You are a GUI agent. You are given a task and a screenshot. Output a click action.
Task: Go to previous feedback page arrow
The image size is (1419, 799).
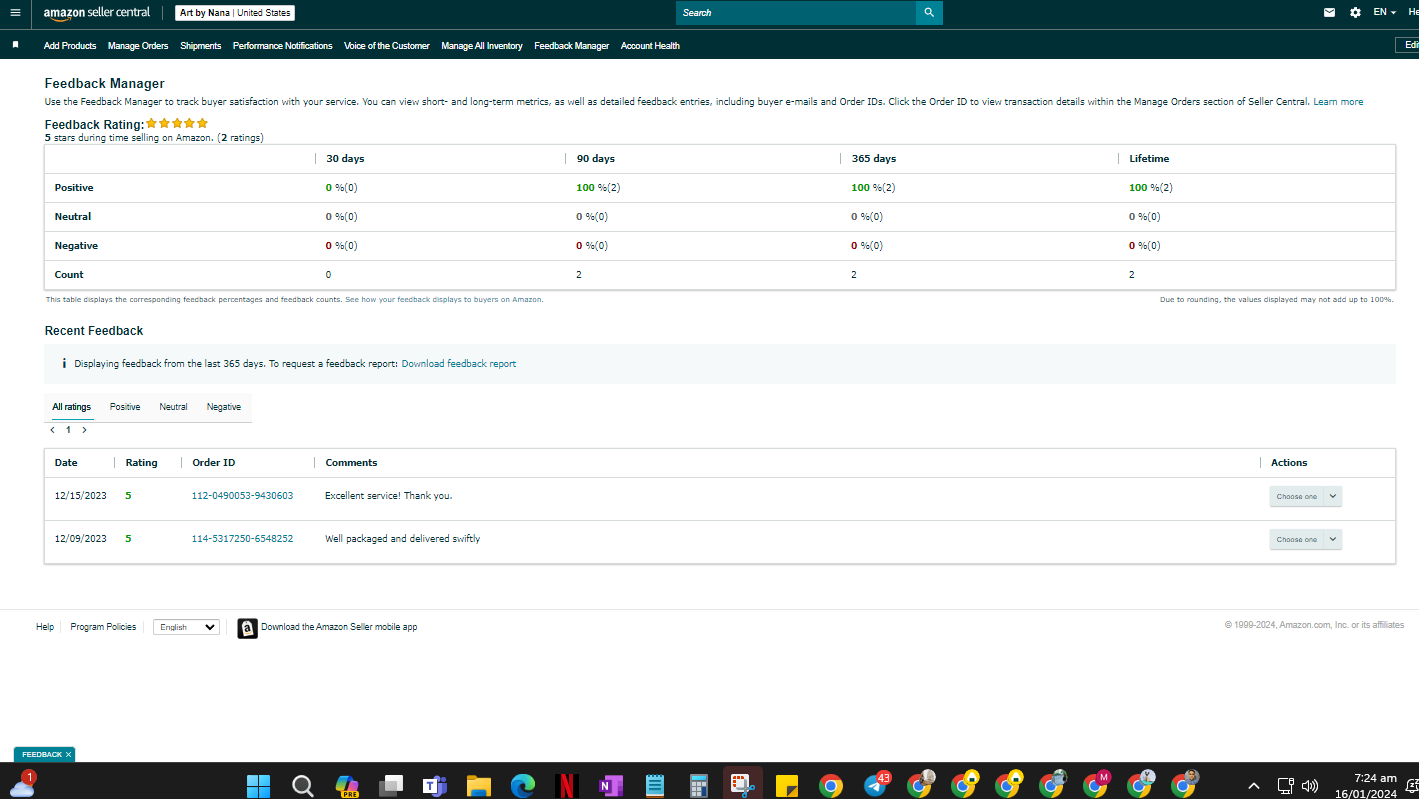(x=53, y=430)
